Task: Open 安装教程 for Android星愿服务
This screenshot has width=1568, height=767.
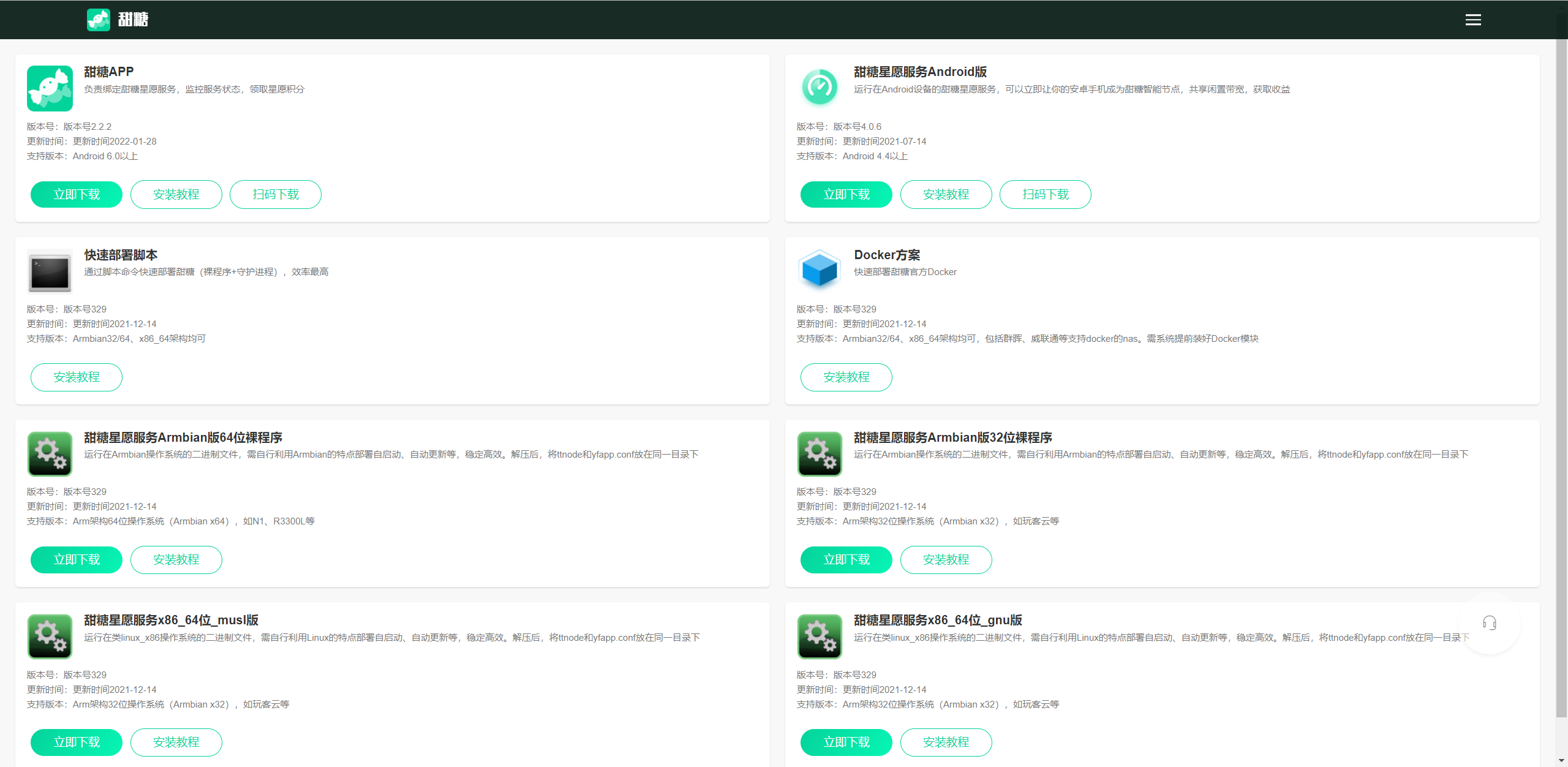Action: pos(946,194)
